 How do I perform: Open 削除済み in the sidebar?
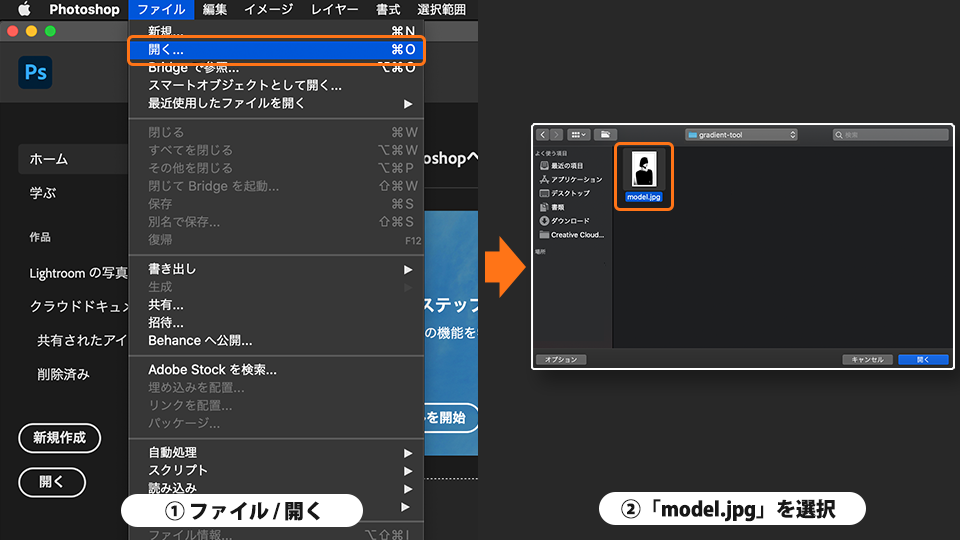63,374
